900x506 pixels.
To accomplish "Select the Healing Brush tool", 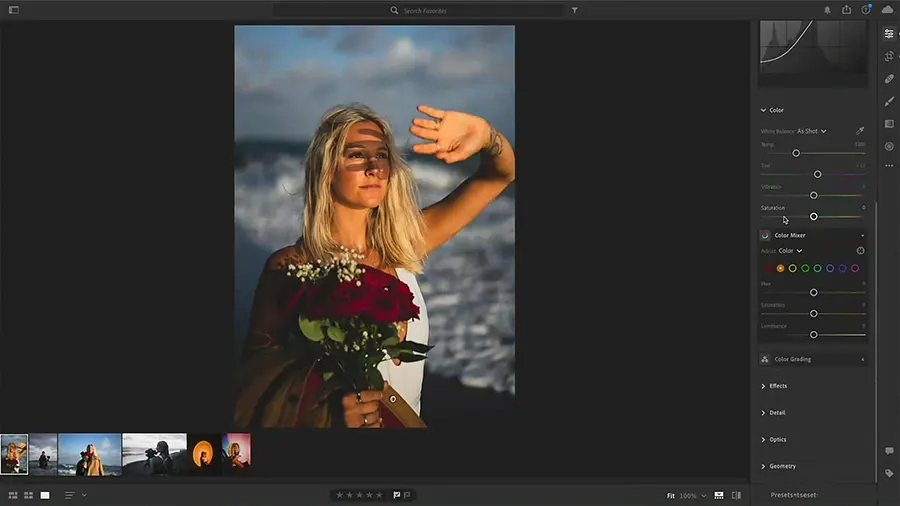I will 889,78.
